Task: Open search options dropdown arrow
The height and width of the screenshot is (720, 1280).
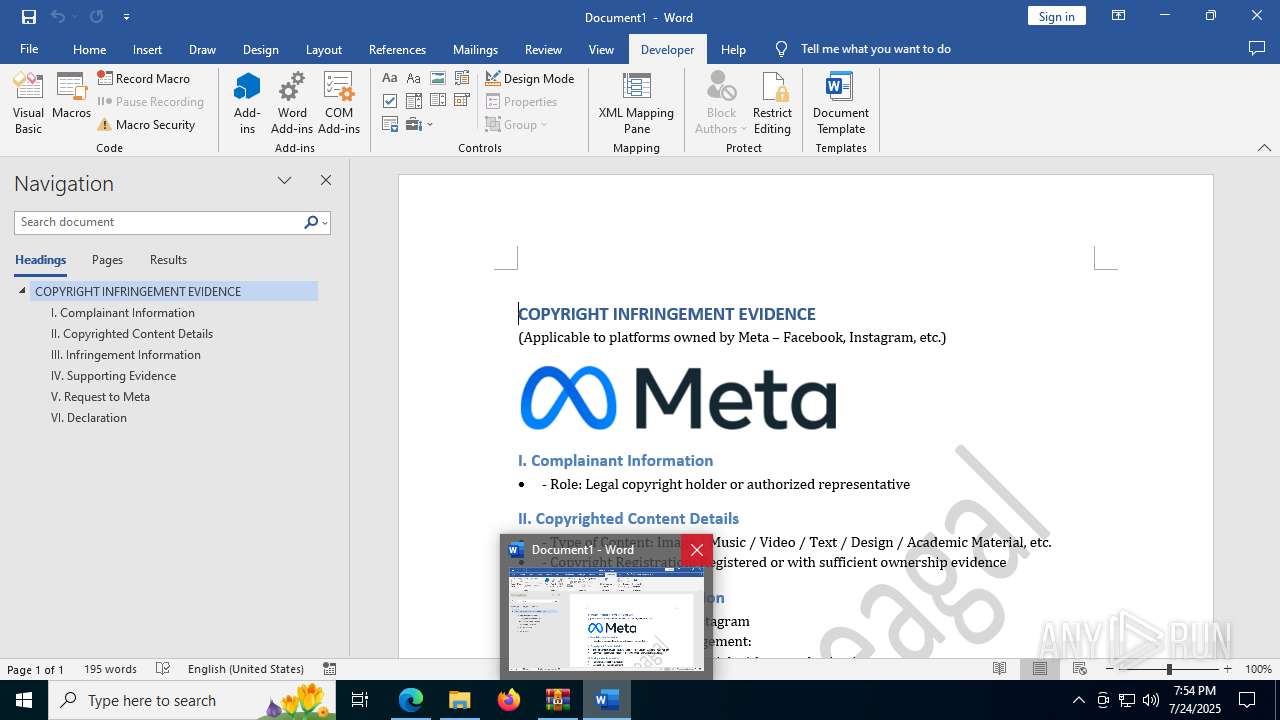Action: (324, 222)
